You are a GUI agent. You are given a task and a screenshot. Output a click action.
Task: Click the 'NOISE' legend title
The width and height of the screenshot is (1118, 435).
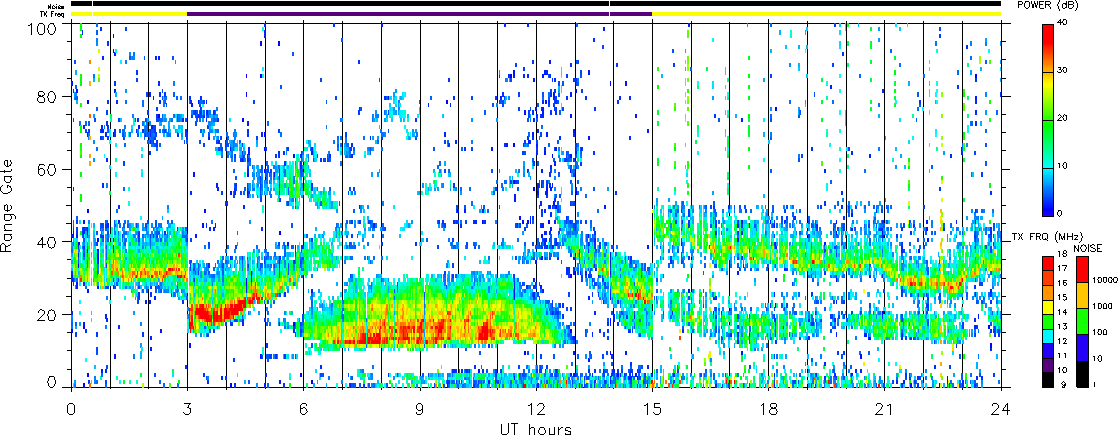click(1088, 247)
